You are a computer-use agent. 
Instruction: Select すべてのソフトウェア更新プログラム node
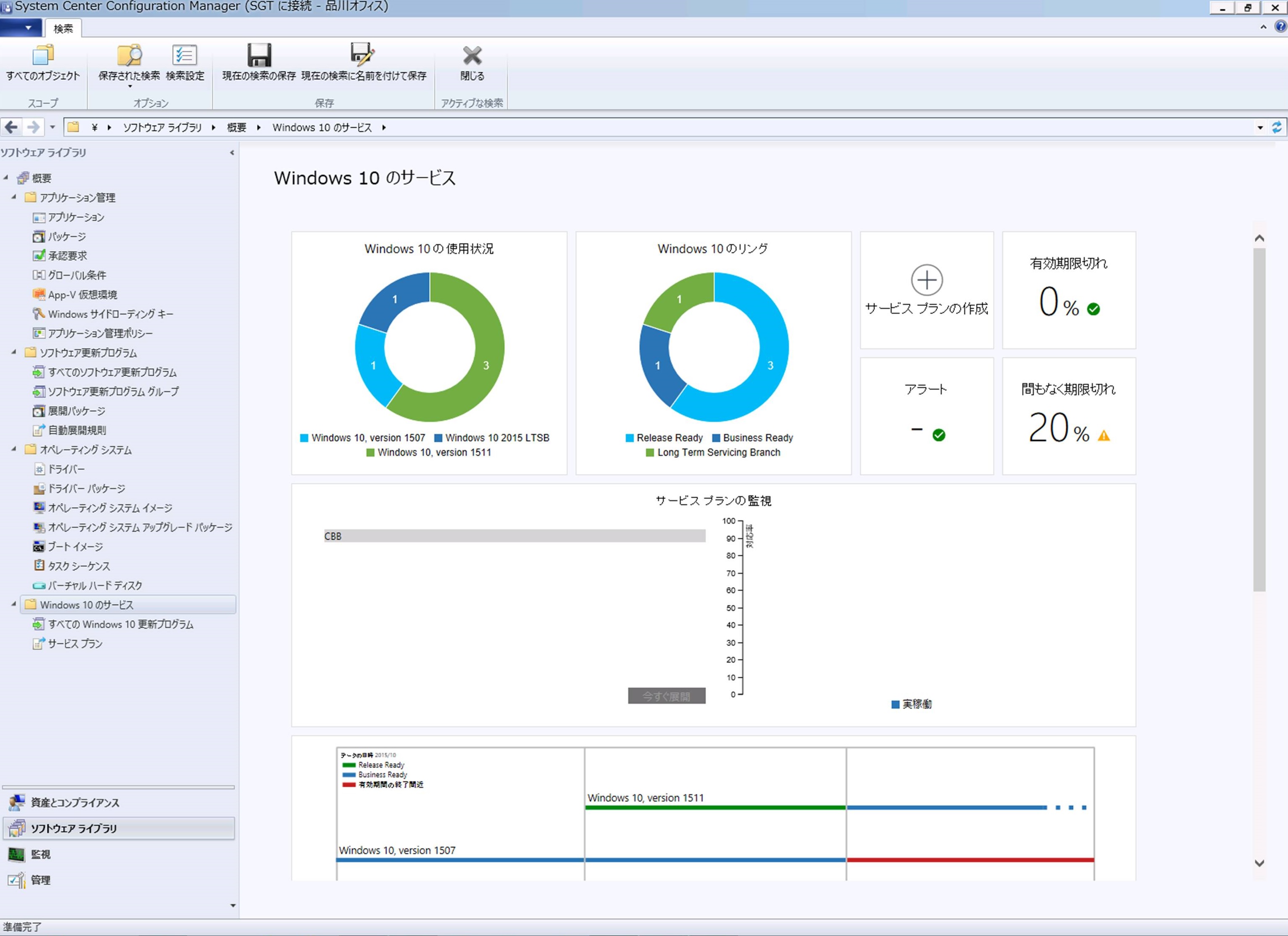click(104, 372)
